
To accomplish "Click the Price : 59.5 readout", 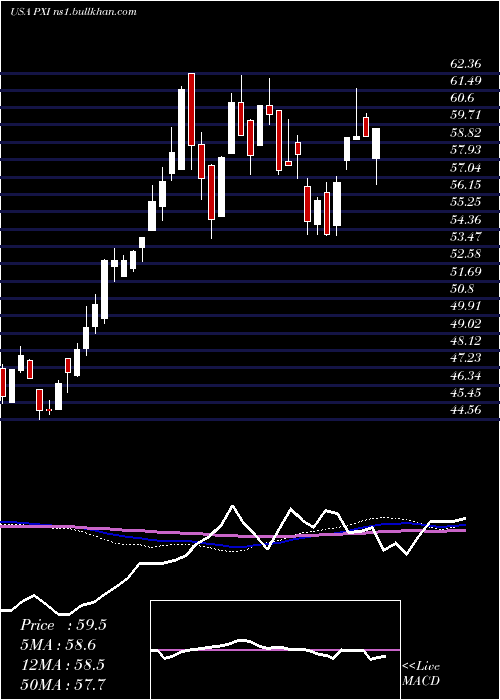I will tap(63, 625).
